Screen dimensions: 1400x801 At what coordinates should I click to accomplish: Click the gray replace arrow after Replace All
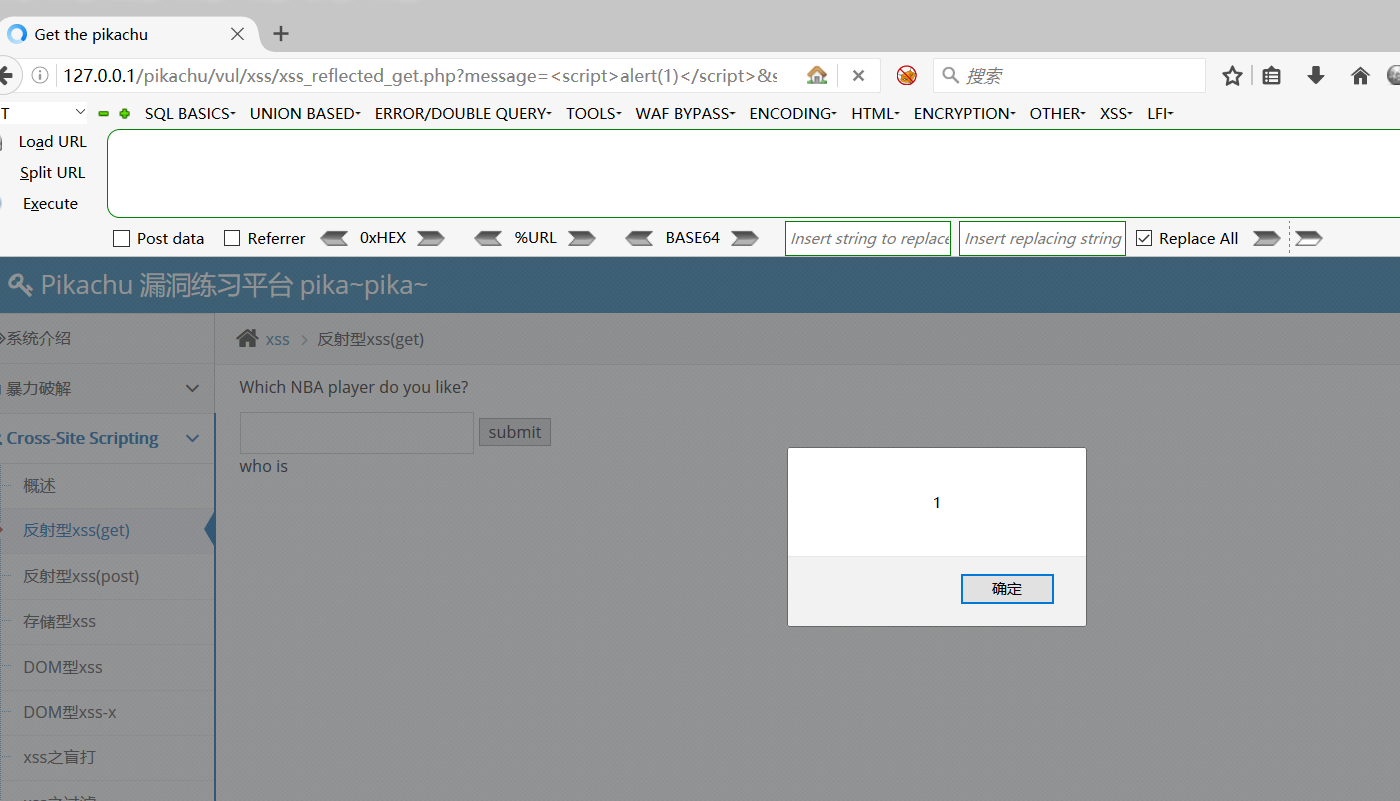(1267, 238)
